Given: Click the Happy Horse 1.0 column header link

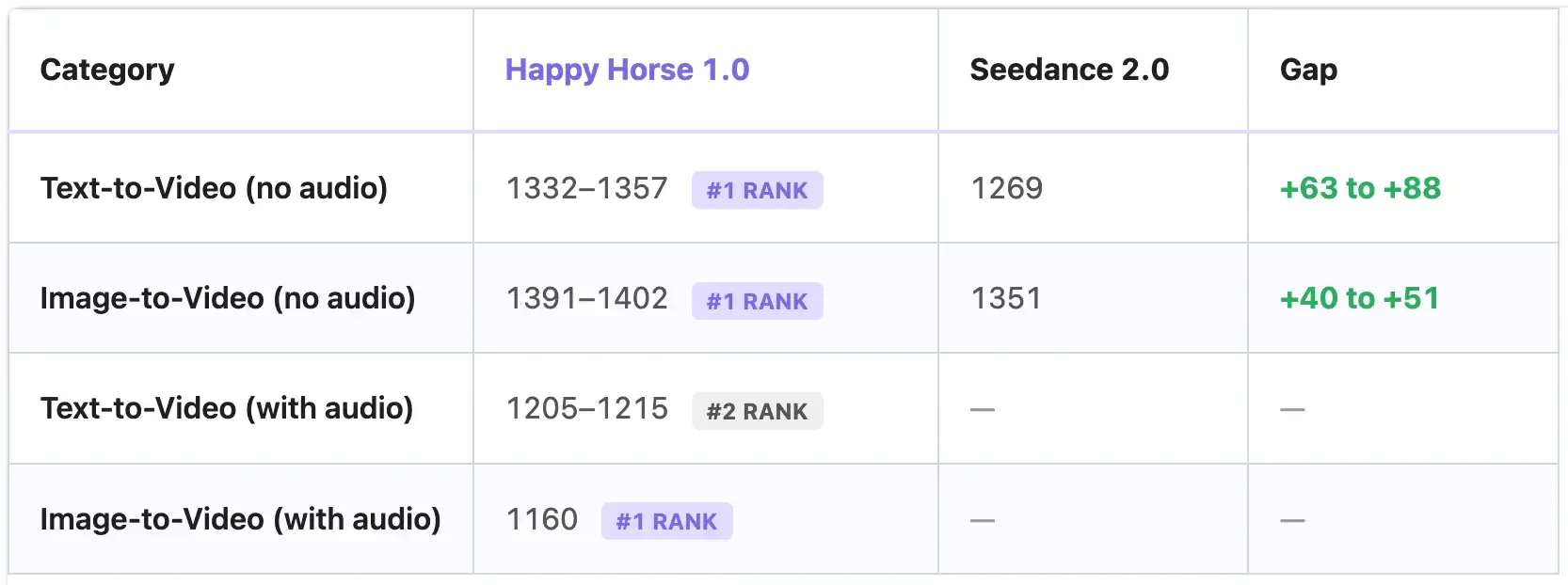Looking at the screenshot, I should pyautogui.click(x=627, y=70).
